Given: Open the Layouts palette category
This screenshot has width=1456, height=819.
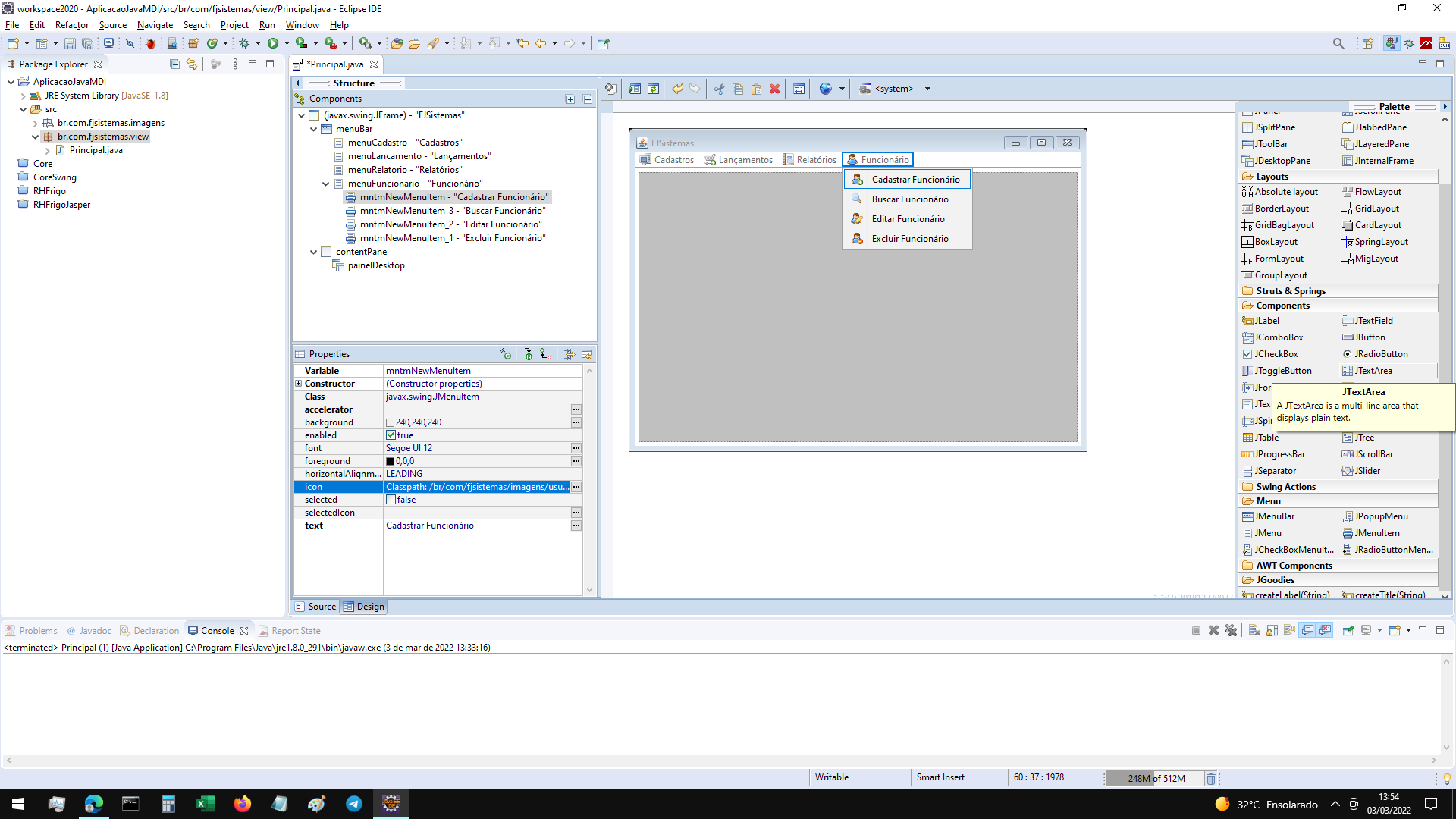Looking at the screenshot, I should (1338, 177).
